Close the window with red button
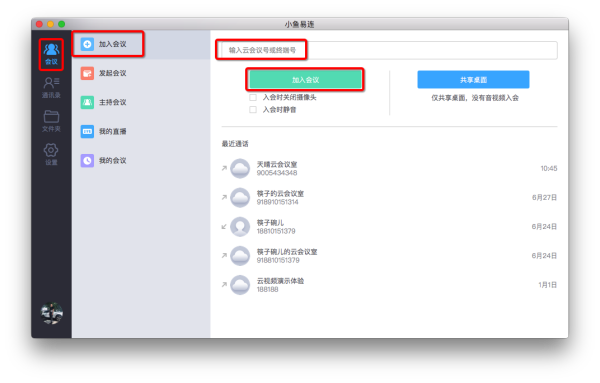The height and width of the screenshot is (383, 600). (39, 24)
